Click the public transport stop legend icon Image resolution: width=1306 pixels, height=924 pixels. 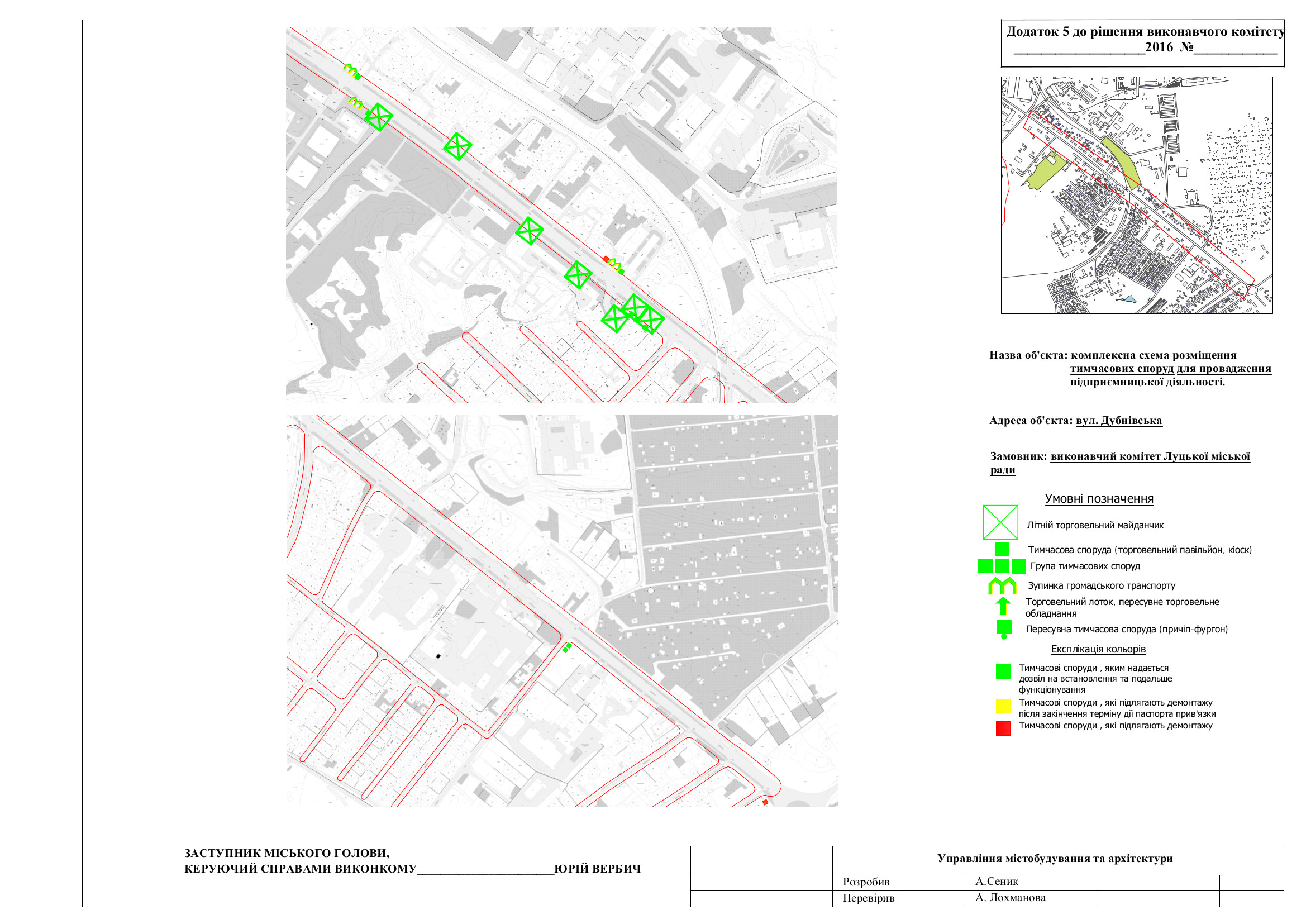(1002, 585)
